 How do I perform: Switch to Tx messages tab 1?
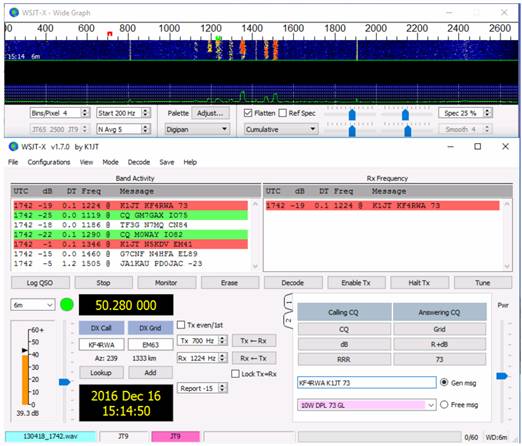[x=289, y=303]
